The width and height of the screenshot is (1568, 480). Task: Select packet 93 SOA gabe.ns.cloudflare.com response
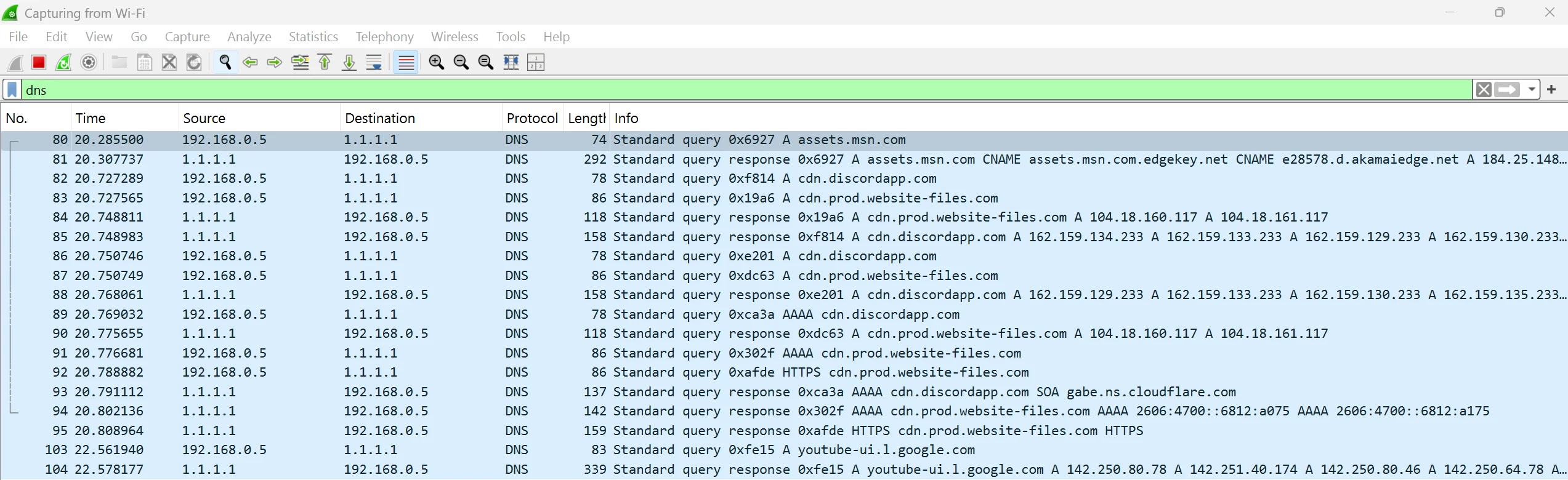click(x=784, y=392)
